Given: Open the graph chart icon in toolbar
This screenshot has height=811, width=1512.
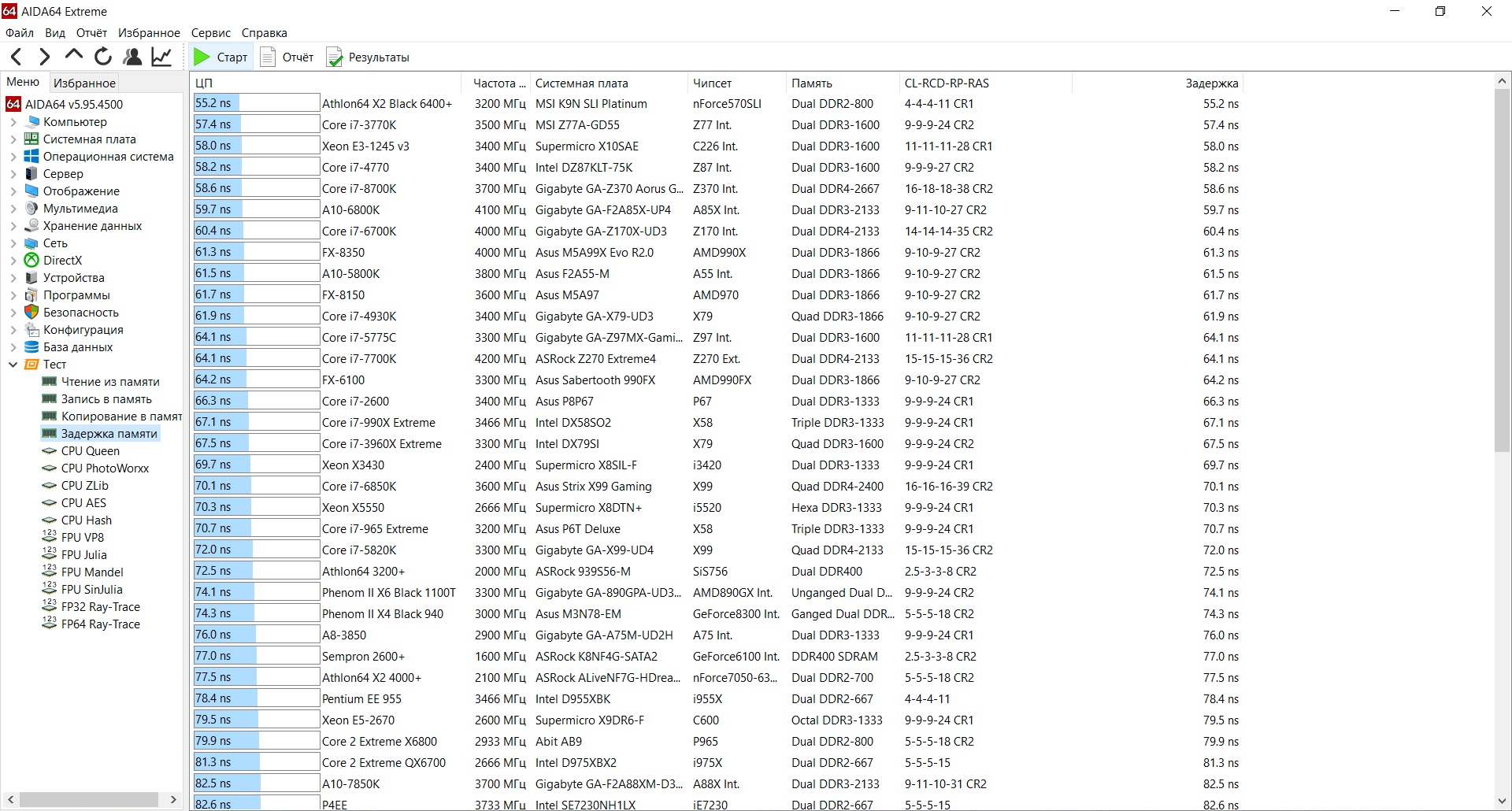Looking at the screenshot, I should pos(161,57).
